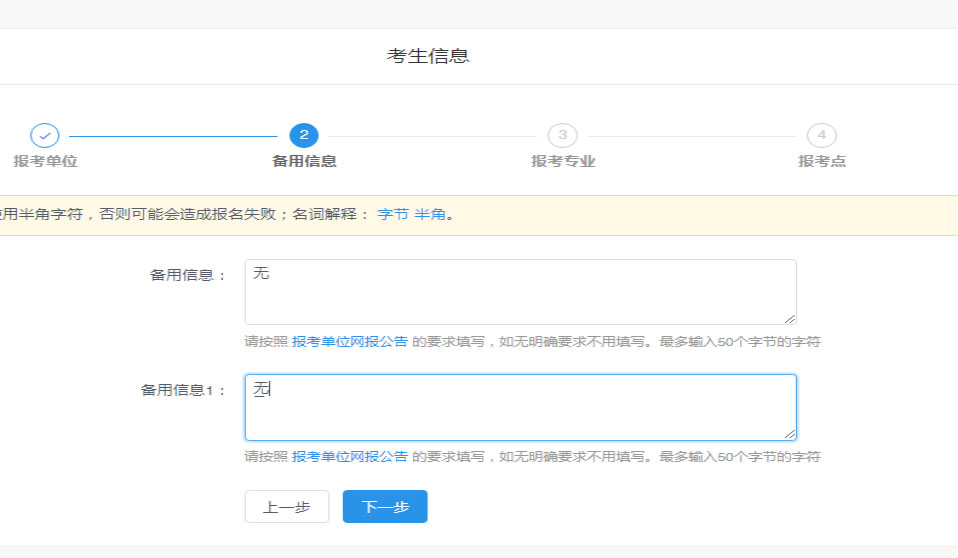This screenshot has height=558, width=958.
Task: Open the 半角 term explanation link
Action: pos(430,215)
